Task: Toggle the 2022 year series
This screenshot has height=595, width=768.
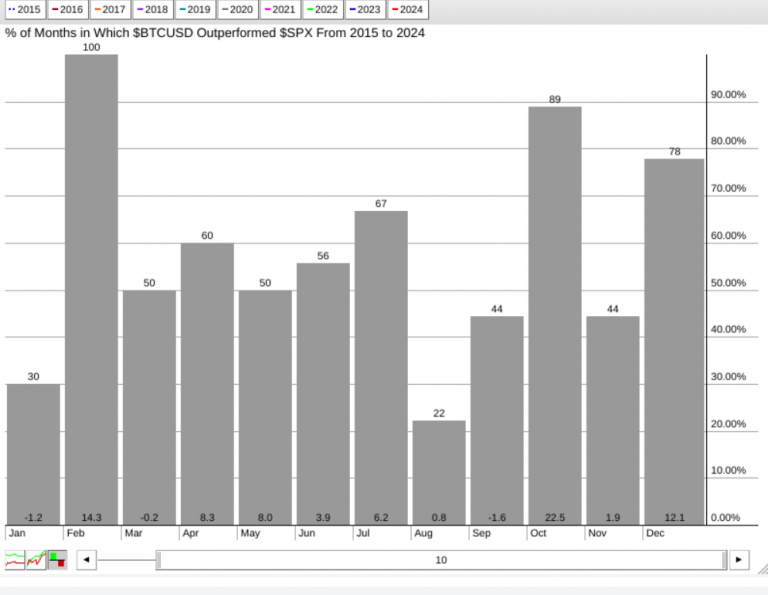Action: (323, 10)
